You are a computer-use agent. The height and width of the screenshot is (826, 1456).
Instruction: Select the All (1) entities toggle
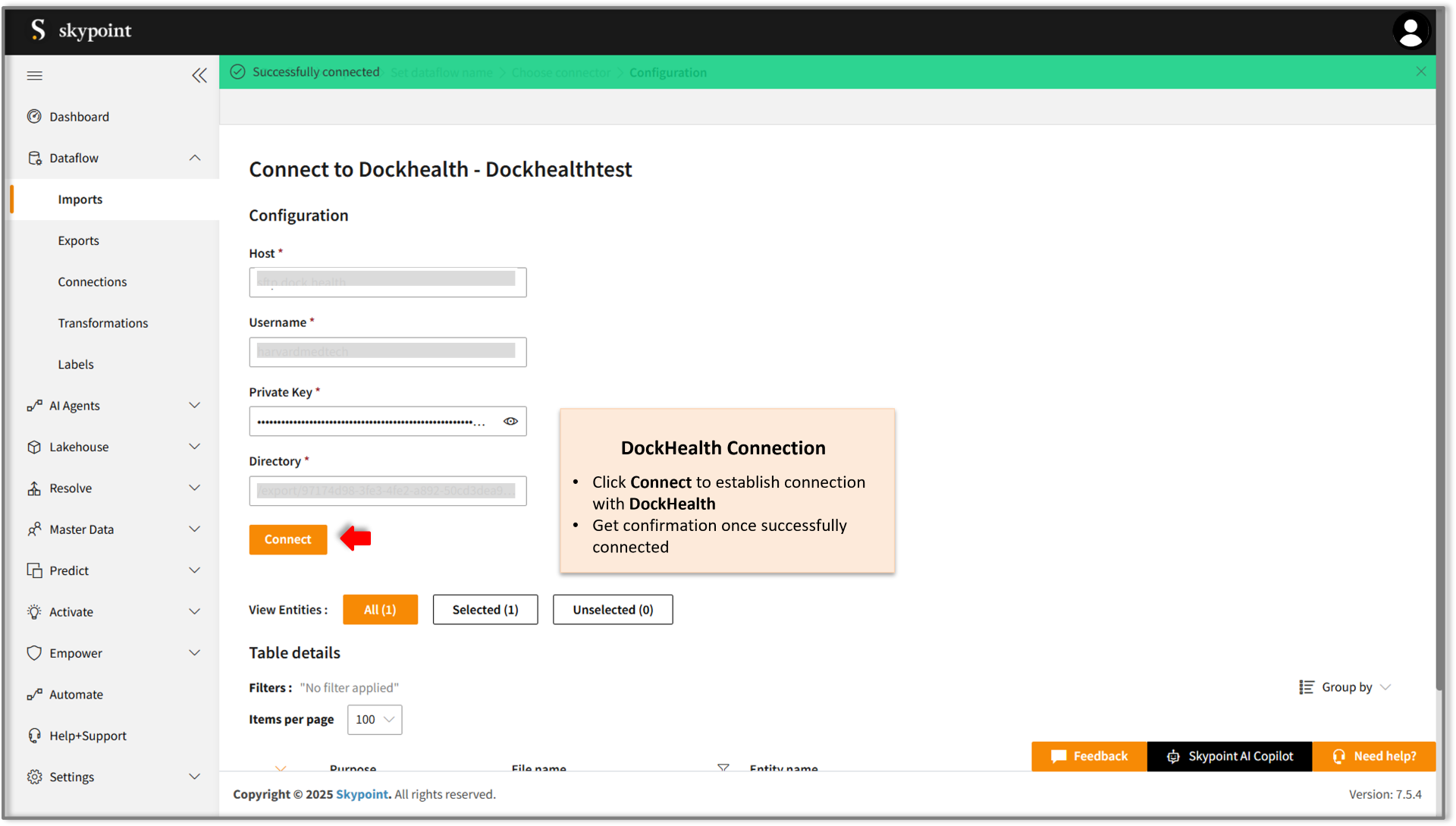tap(380, 609)
